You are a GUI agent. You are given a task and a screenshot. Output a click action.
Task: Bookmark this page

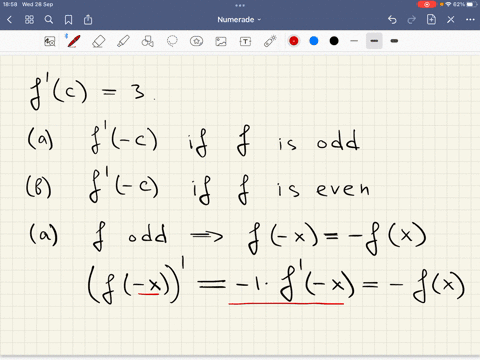[x=68, y=20]
